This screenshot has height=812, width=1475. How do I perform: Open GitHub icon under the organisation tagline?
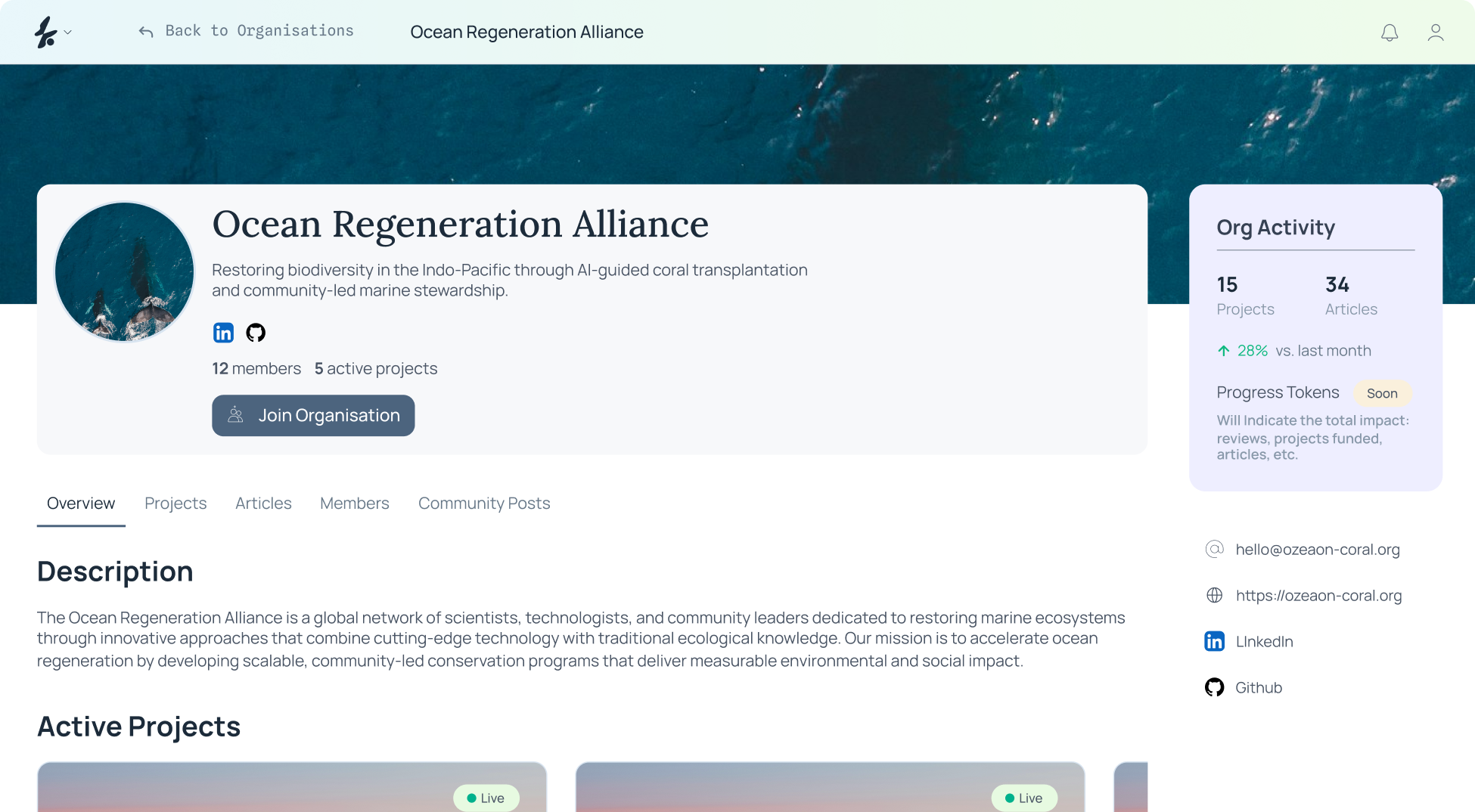pos(256,333)
